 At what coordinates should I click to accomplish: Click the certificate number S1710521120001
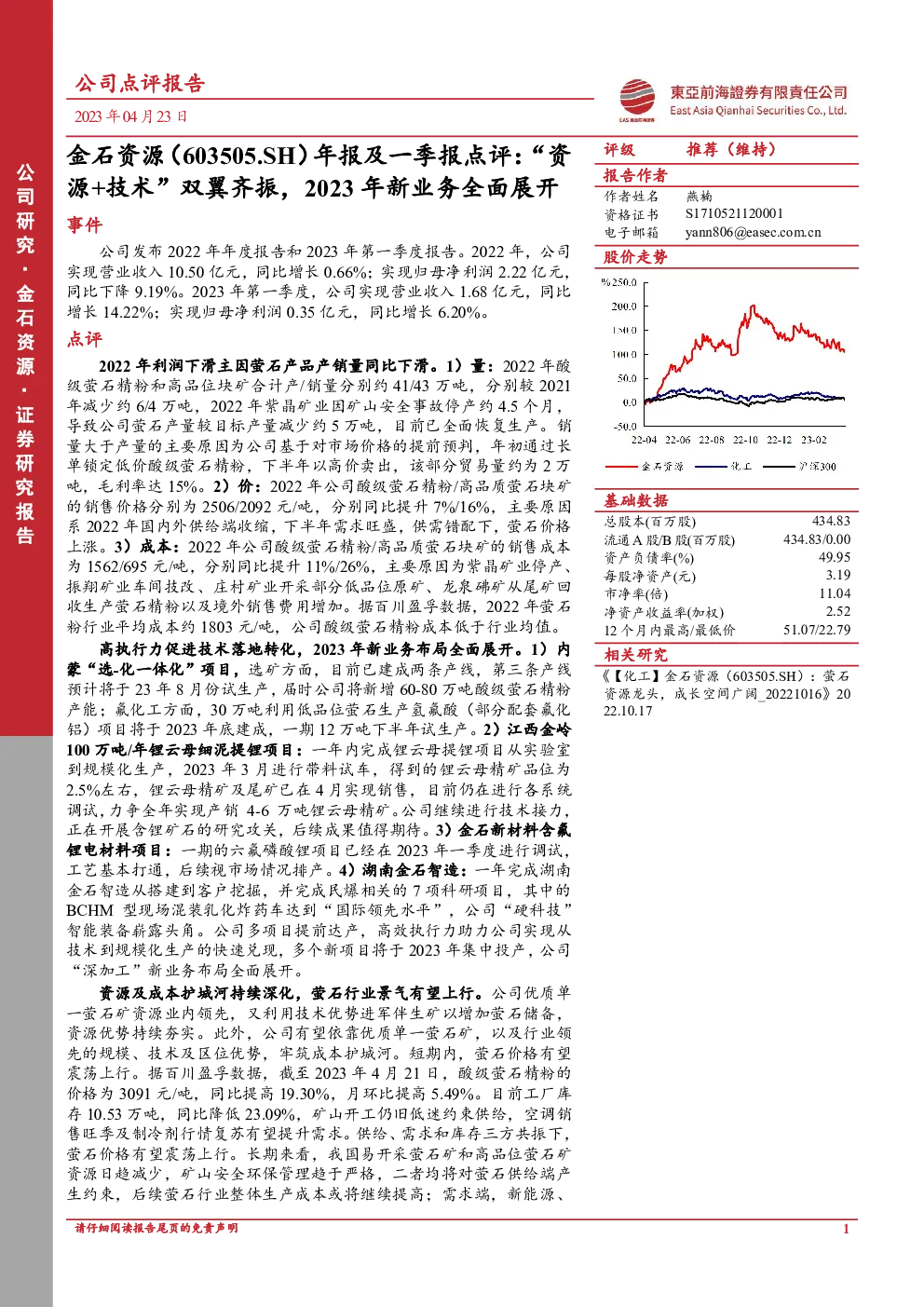(735, 214)
